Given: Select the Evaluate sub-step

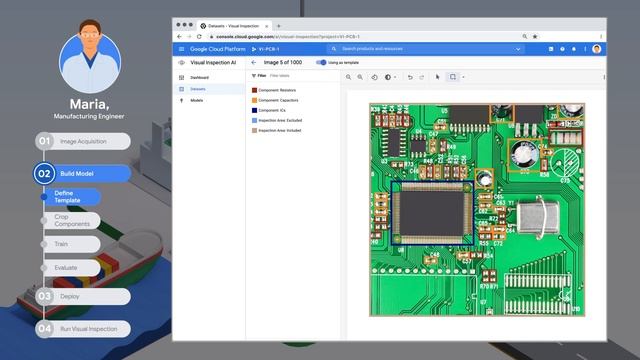Looking at the screenshot, I should click(71, 268).
